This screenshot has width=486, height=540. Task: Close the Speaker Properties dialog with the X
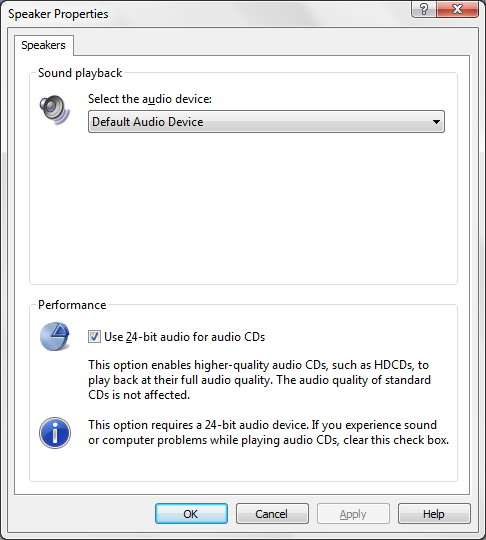pyautogui.click(x=457, y=9)
